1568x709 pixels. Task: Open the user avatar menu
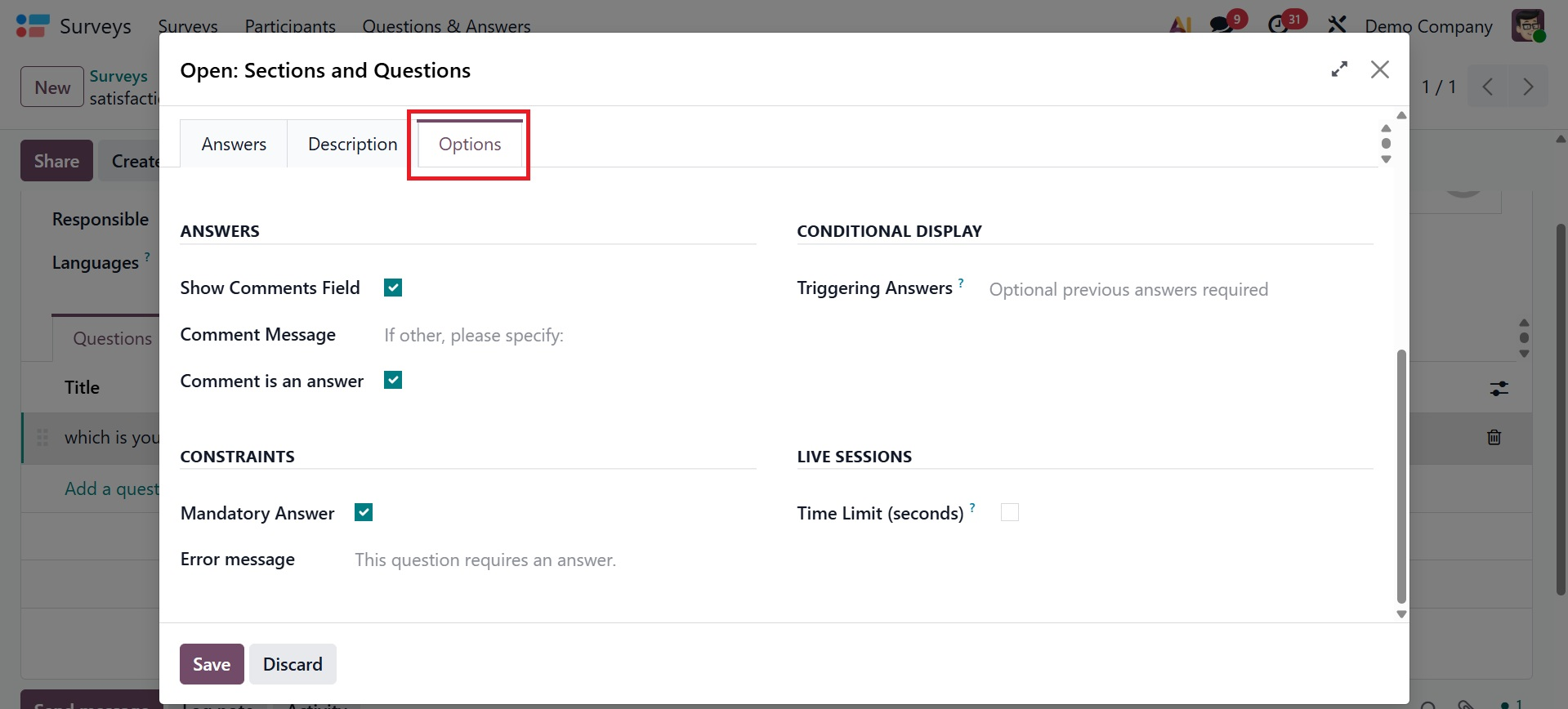click(1527, 25)
